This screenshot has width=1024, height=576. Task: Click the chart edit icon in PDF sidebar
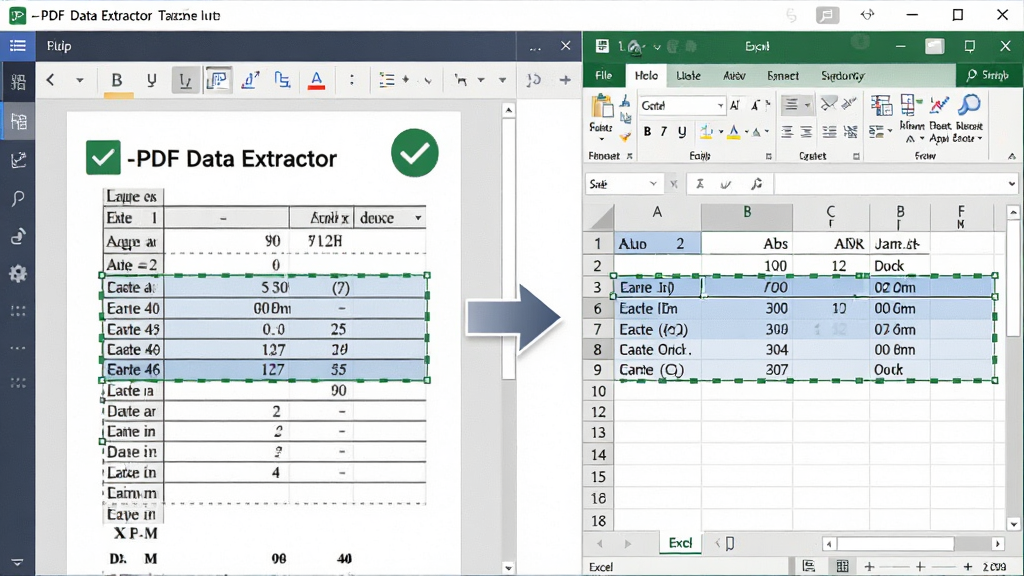(18, 160)
